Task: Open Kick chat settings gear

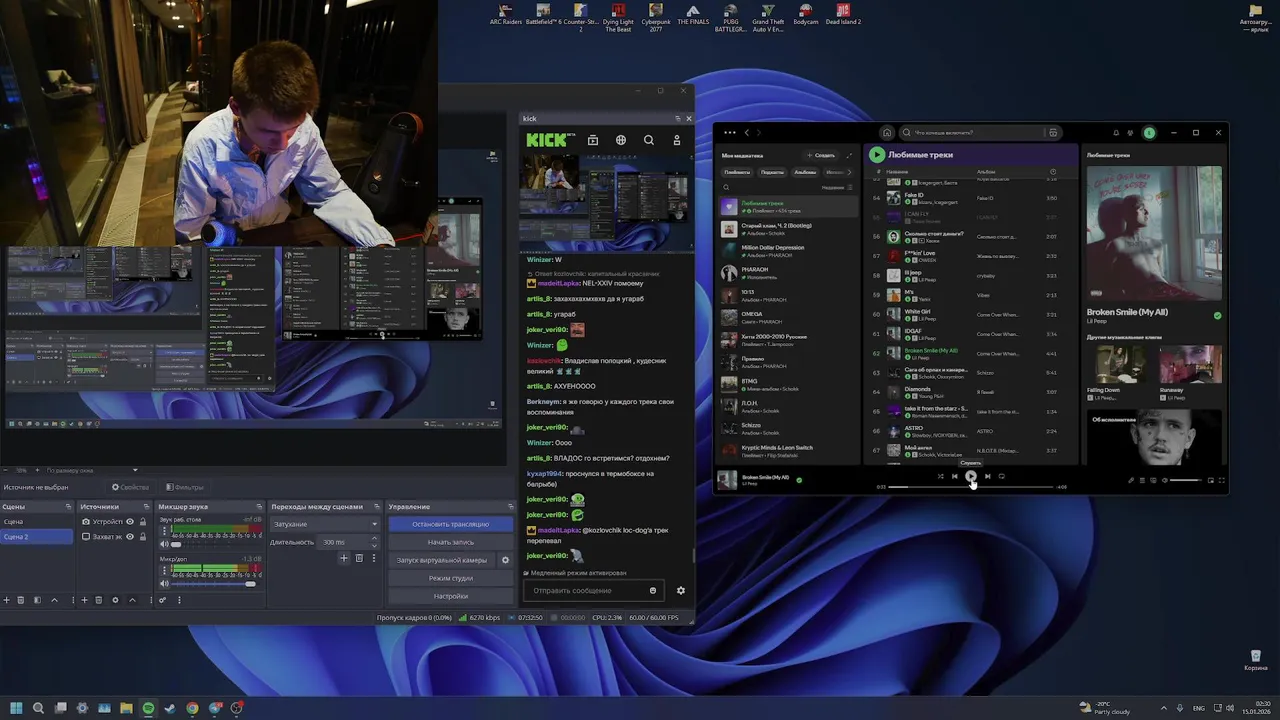Action: point(681,590)
